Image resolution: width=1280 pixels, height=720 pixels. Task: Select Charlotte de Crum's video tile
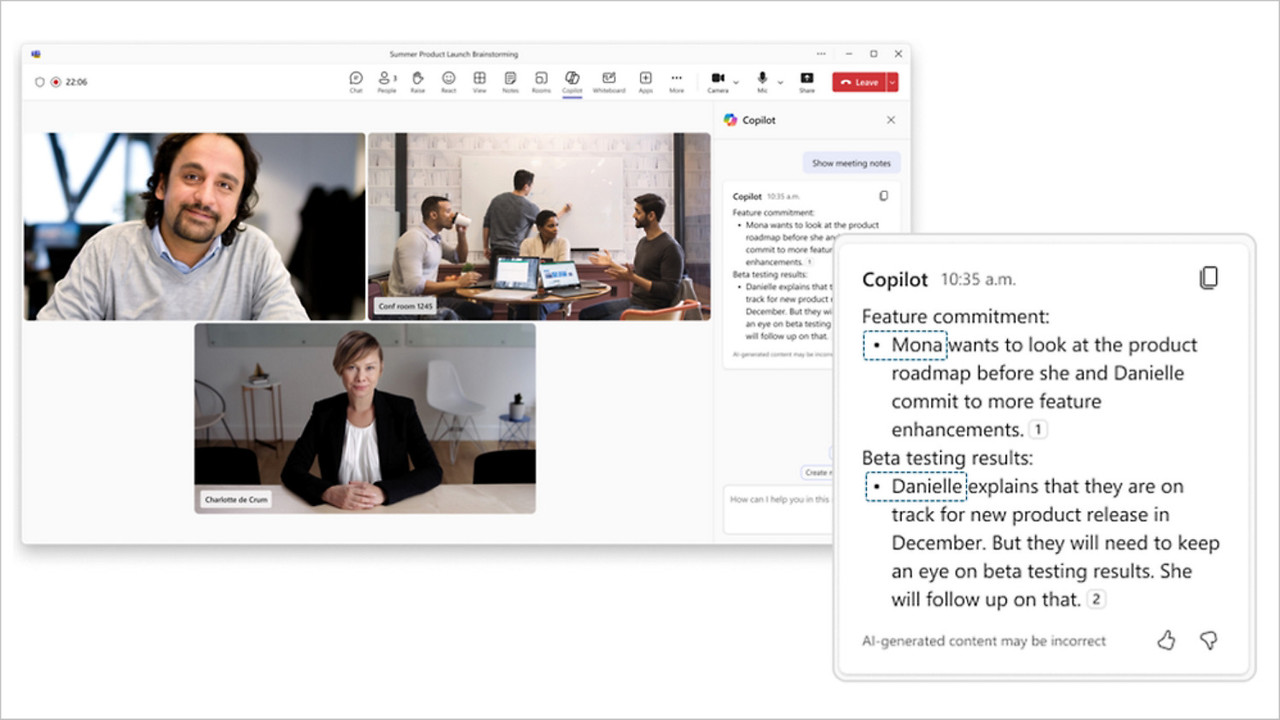point(365,418)
